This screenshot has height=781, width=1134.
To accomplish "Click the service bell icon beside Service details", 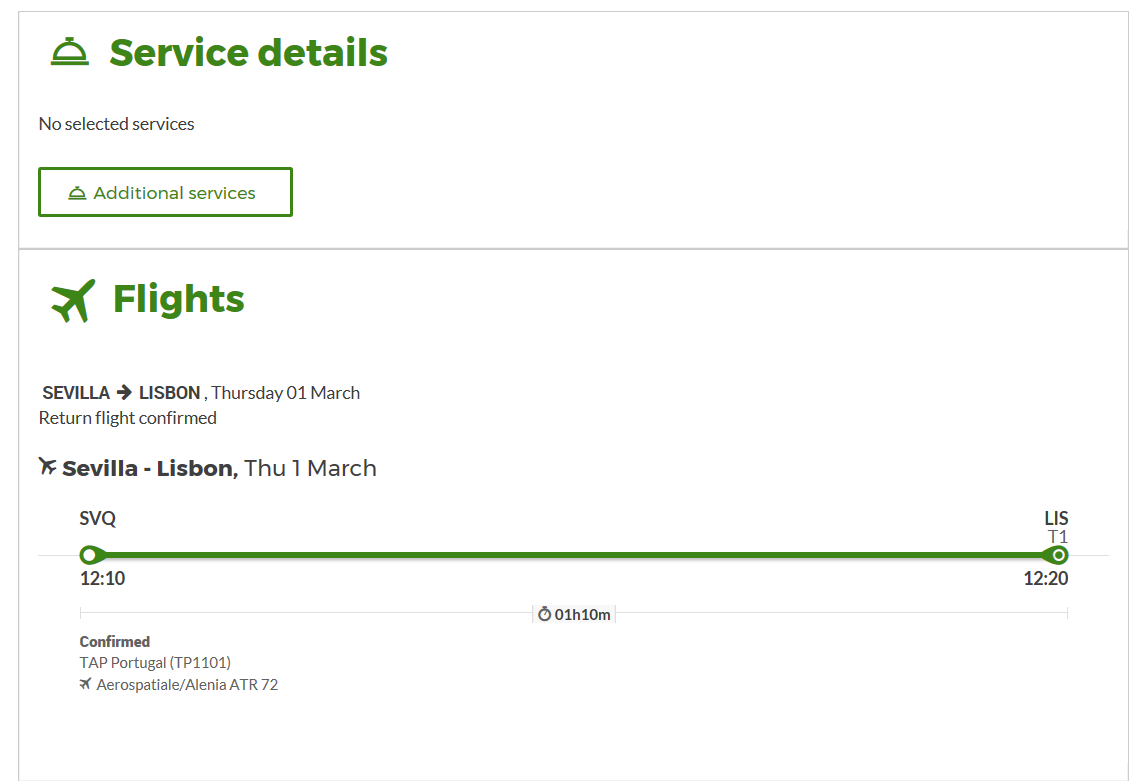I will [70, 52].
